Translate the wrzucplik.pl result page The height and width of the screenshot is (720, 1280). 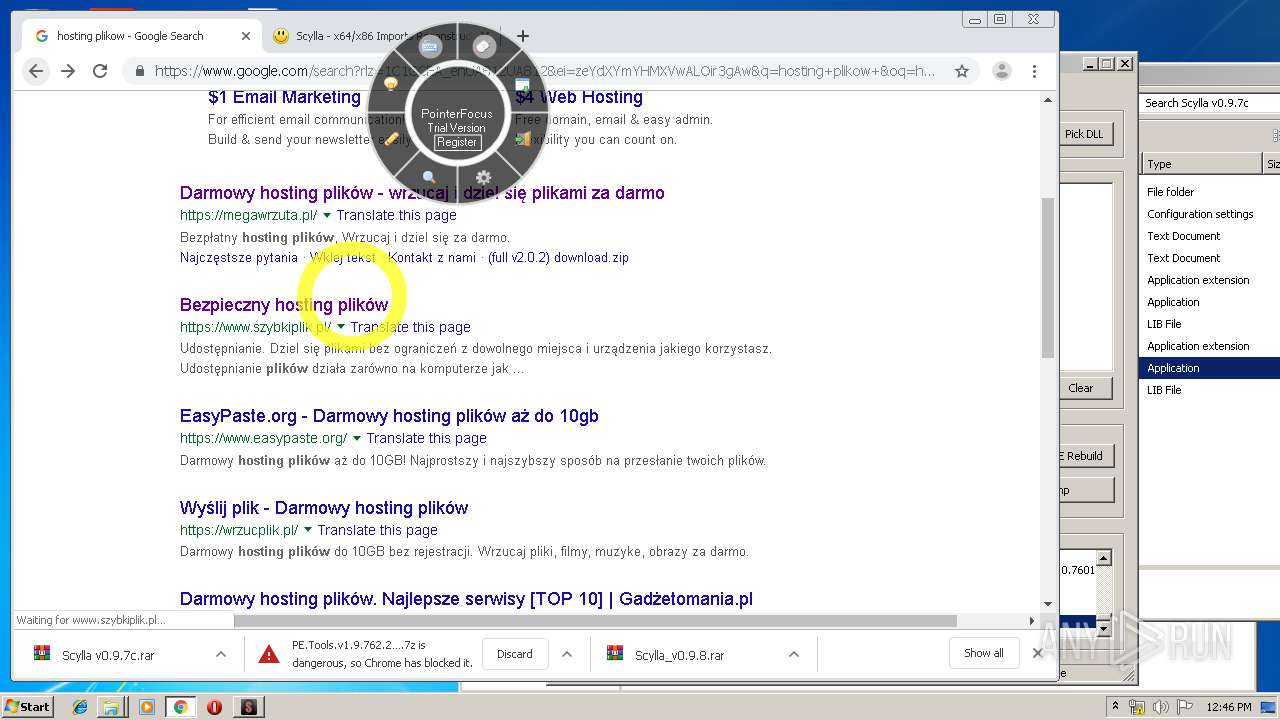[x=377, y=530]
